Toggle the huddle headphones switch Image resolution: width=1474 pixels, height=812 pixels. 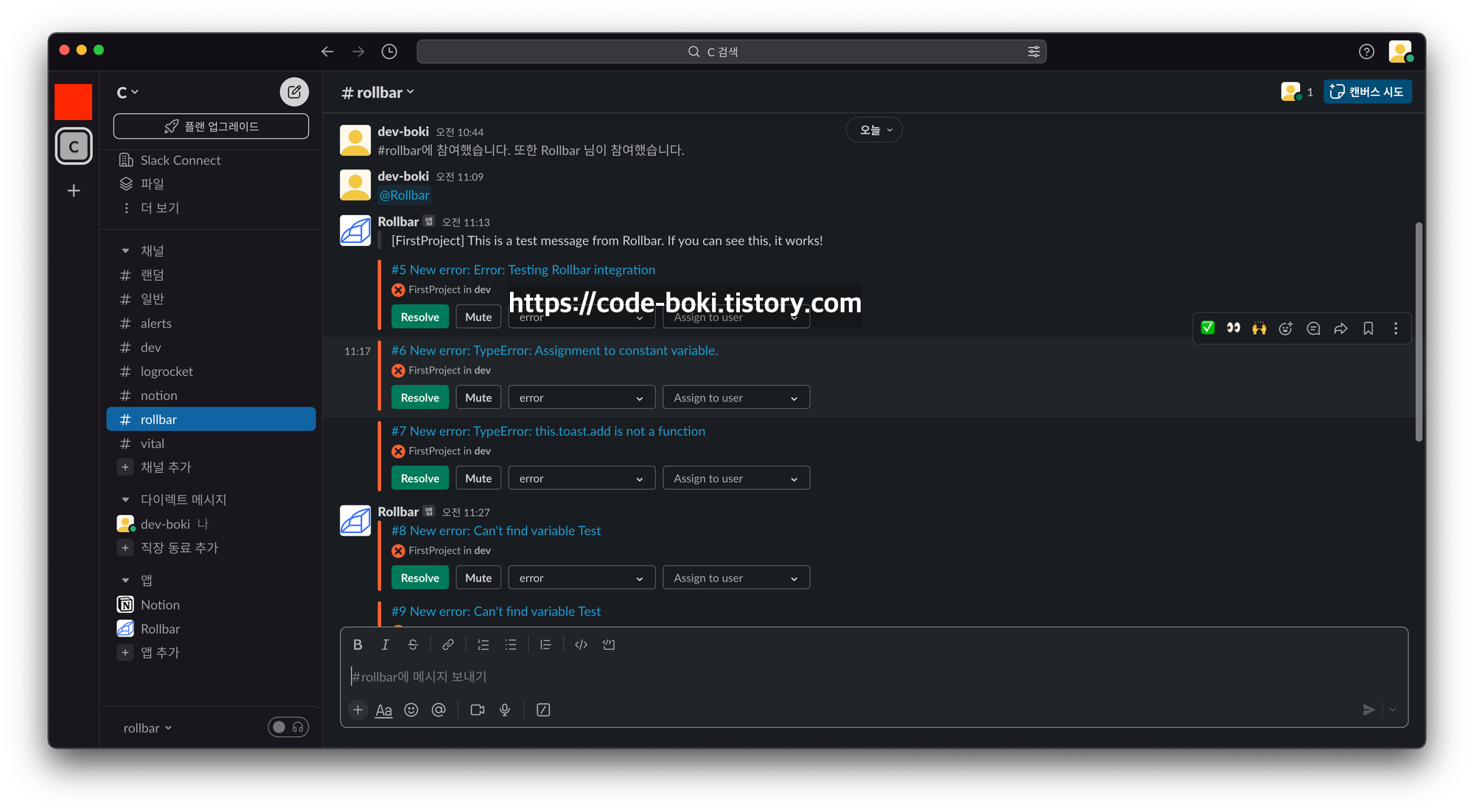[288, 727]
